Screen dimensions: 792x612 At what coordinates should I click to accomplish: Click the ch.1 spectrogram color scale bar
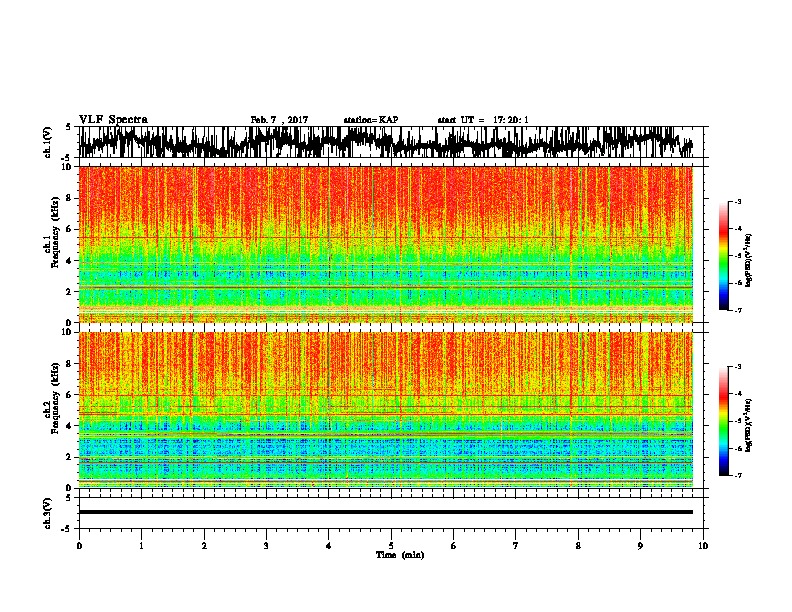coord(723,256)
